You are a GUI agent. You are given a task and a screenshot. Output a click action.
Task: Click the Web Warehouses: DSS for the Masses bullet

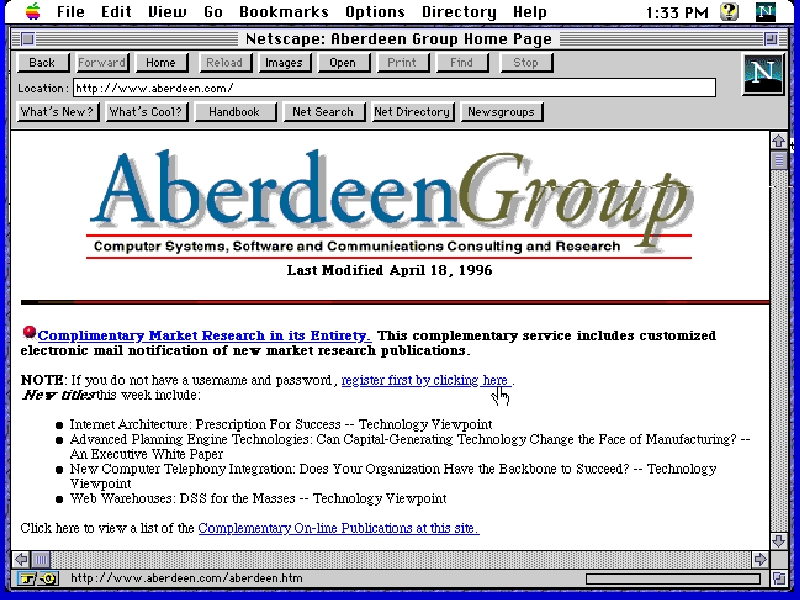pos(258,498)
